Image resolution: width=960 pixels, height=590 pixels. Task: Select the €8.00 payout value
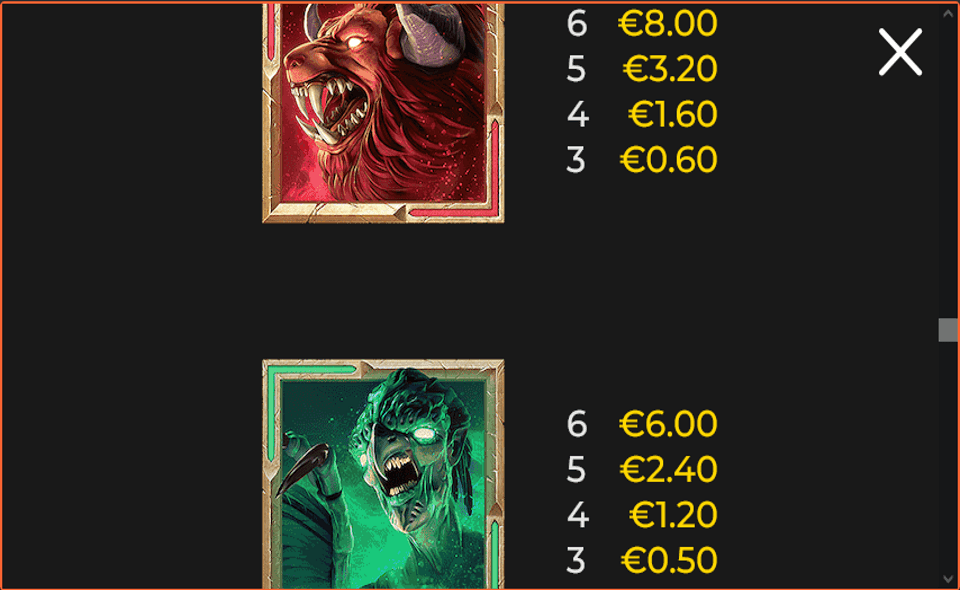[667, 23]
